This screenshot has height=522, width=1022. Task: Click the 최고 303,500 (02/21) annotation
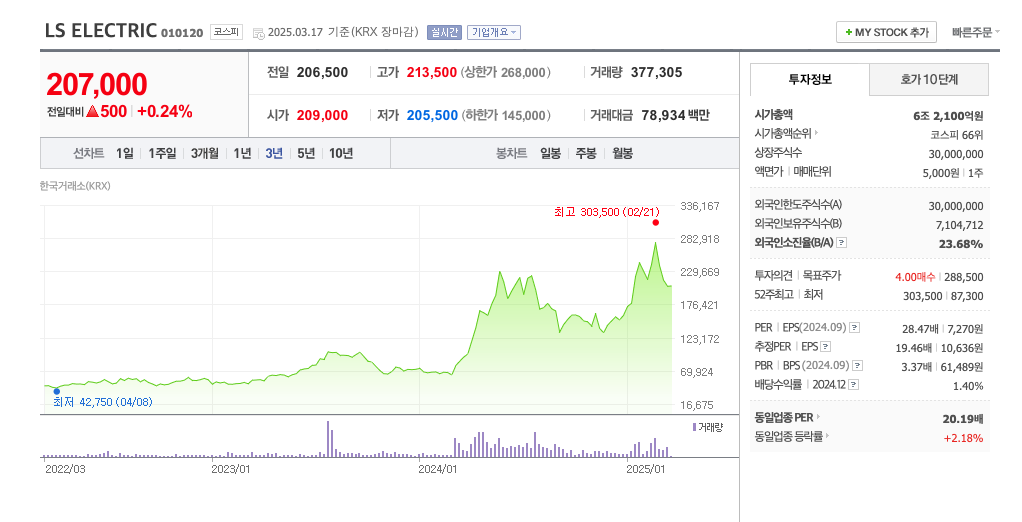coord(607,212)
